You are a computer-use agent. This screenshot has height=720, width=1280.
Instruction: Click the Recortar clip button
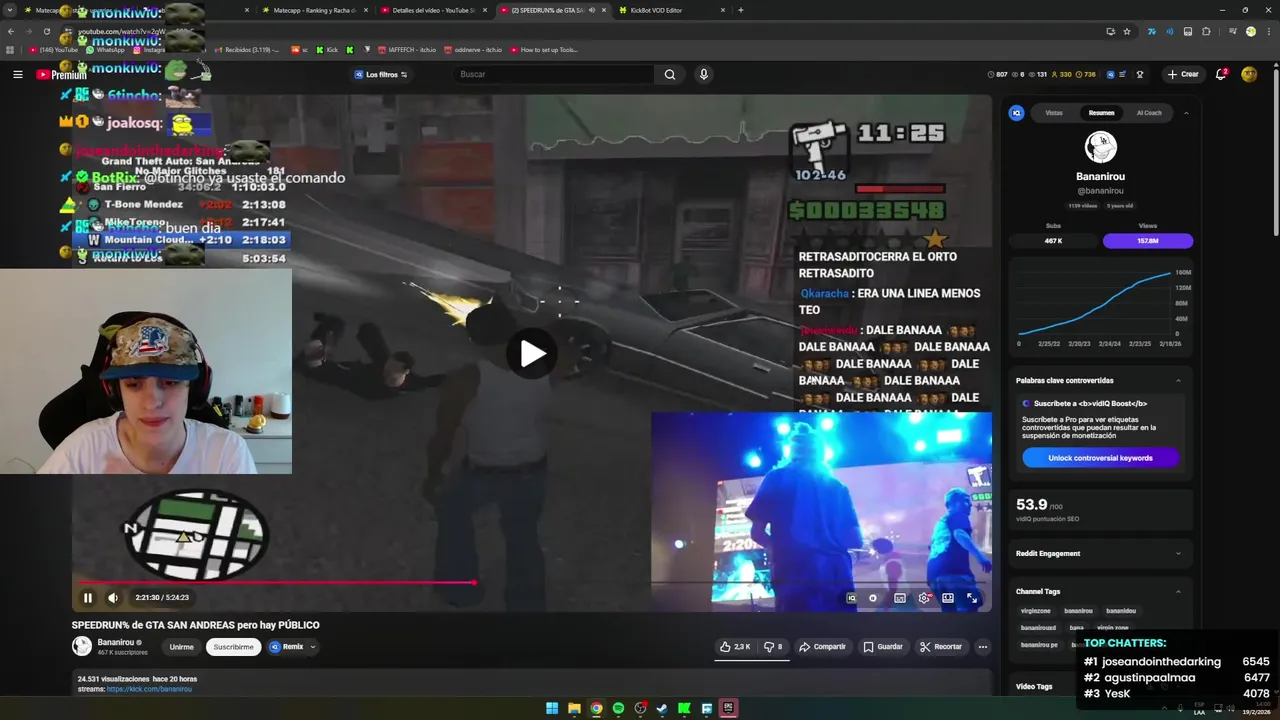(941, 647)
